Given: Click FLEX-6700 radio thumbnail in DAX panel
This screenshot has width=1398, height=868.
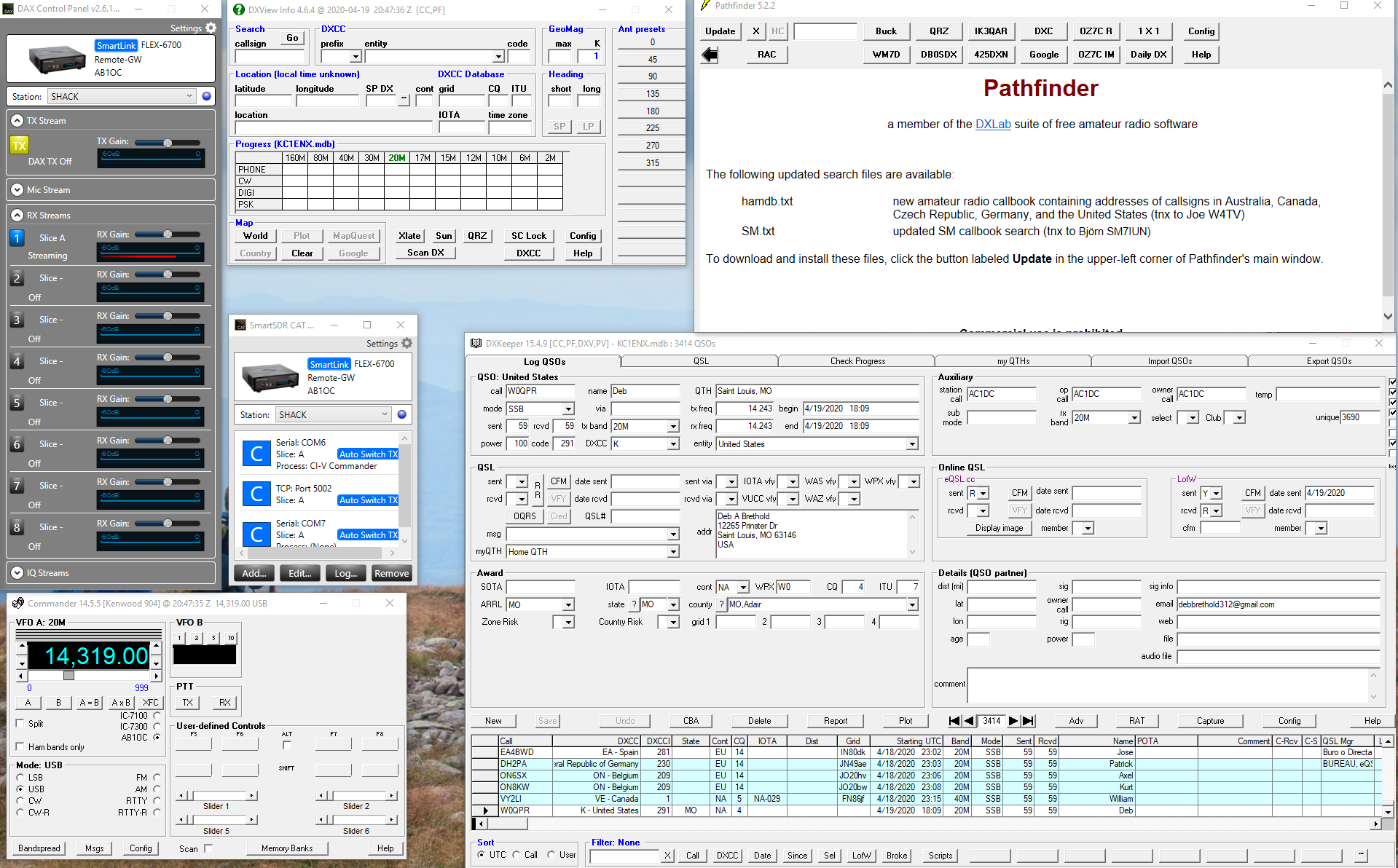Looking at the screenshot, I should click(x=58, y=59).
